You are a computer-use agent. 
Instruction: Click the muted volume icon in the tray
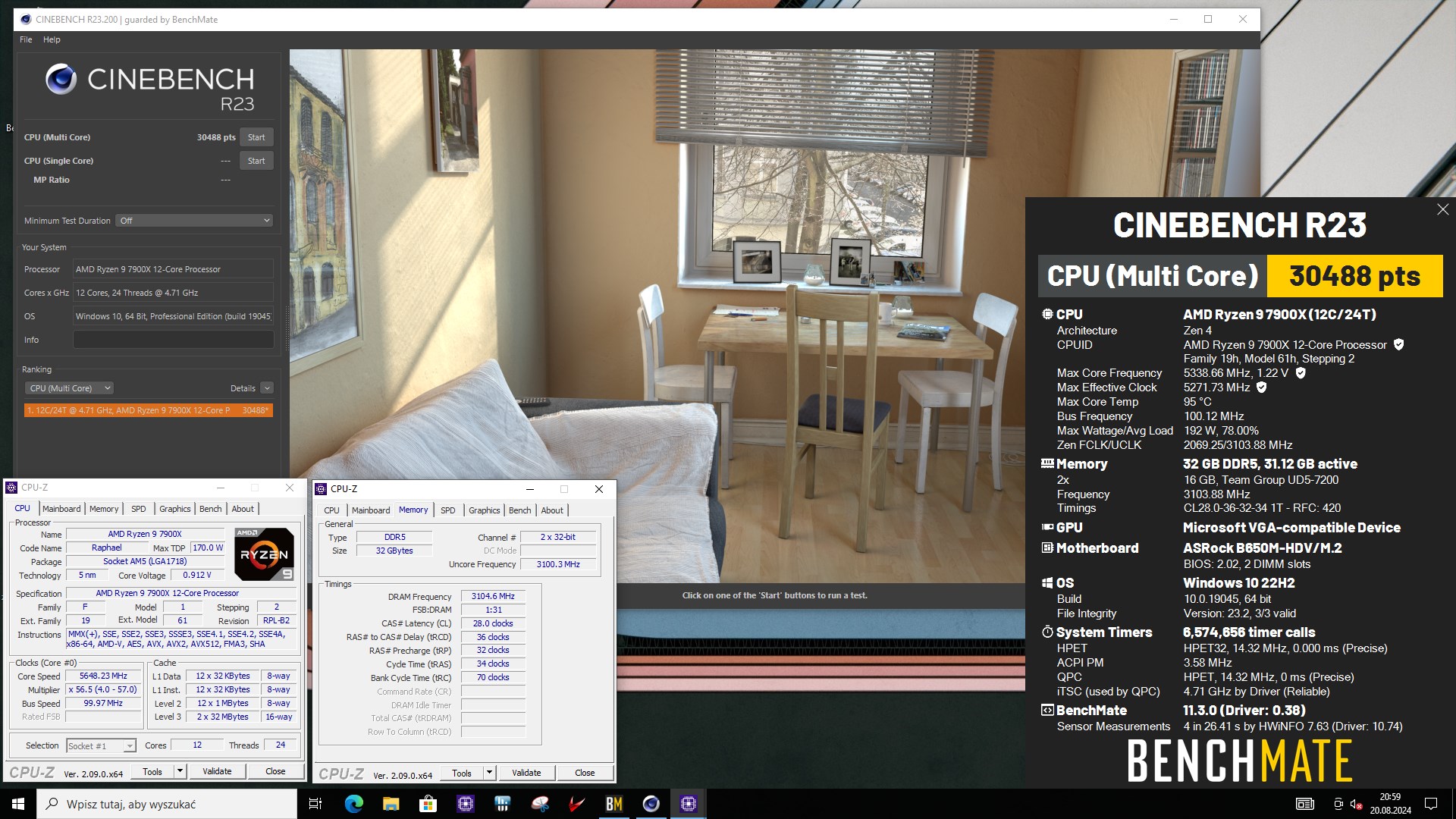1357,804
